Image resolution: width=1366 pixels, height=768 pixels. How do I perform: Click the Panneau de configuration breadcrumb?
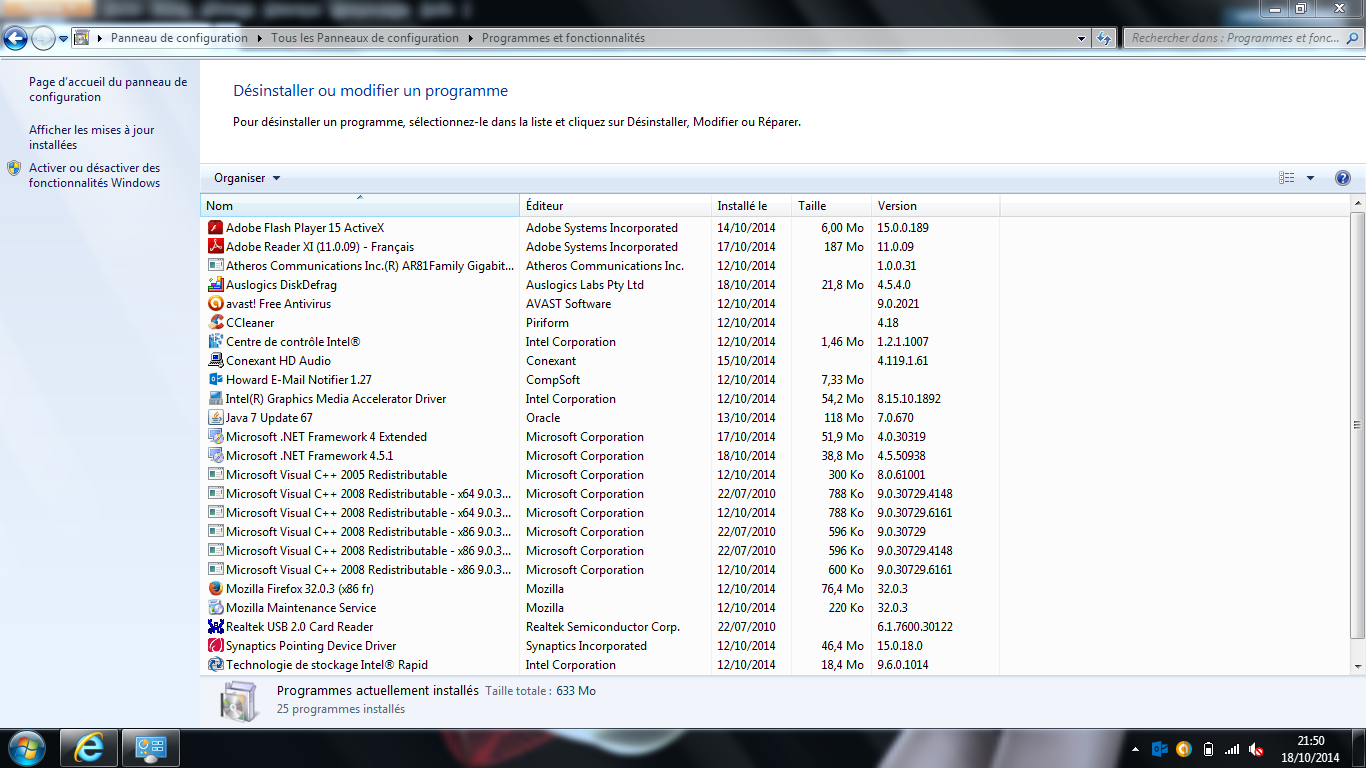tap(179, 38)
